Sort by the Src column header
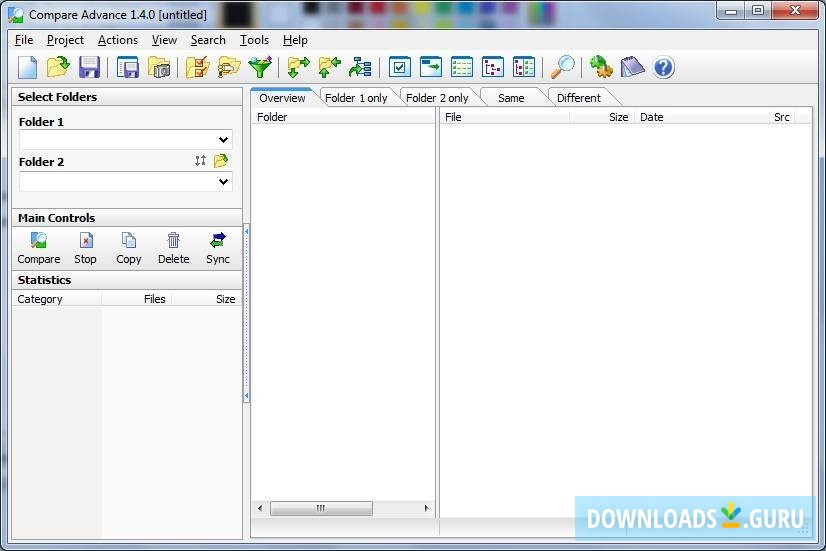This screenshot has width=826, height=551. point(782,117)
